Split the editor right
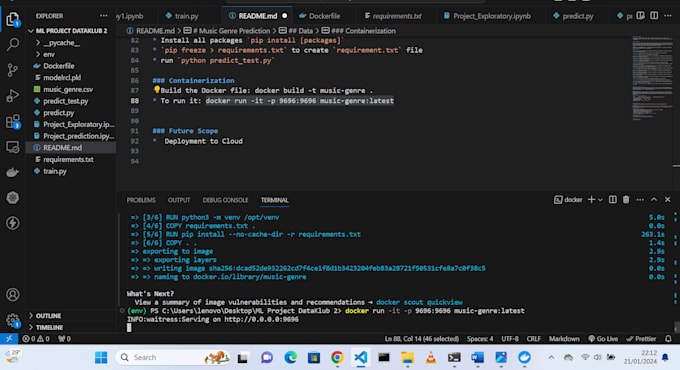The width and height of the screenshot is (680, 370). coord(654,16)
